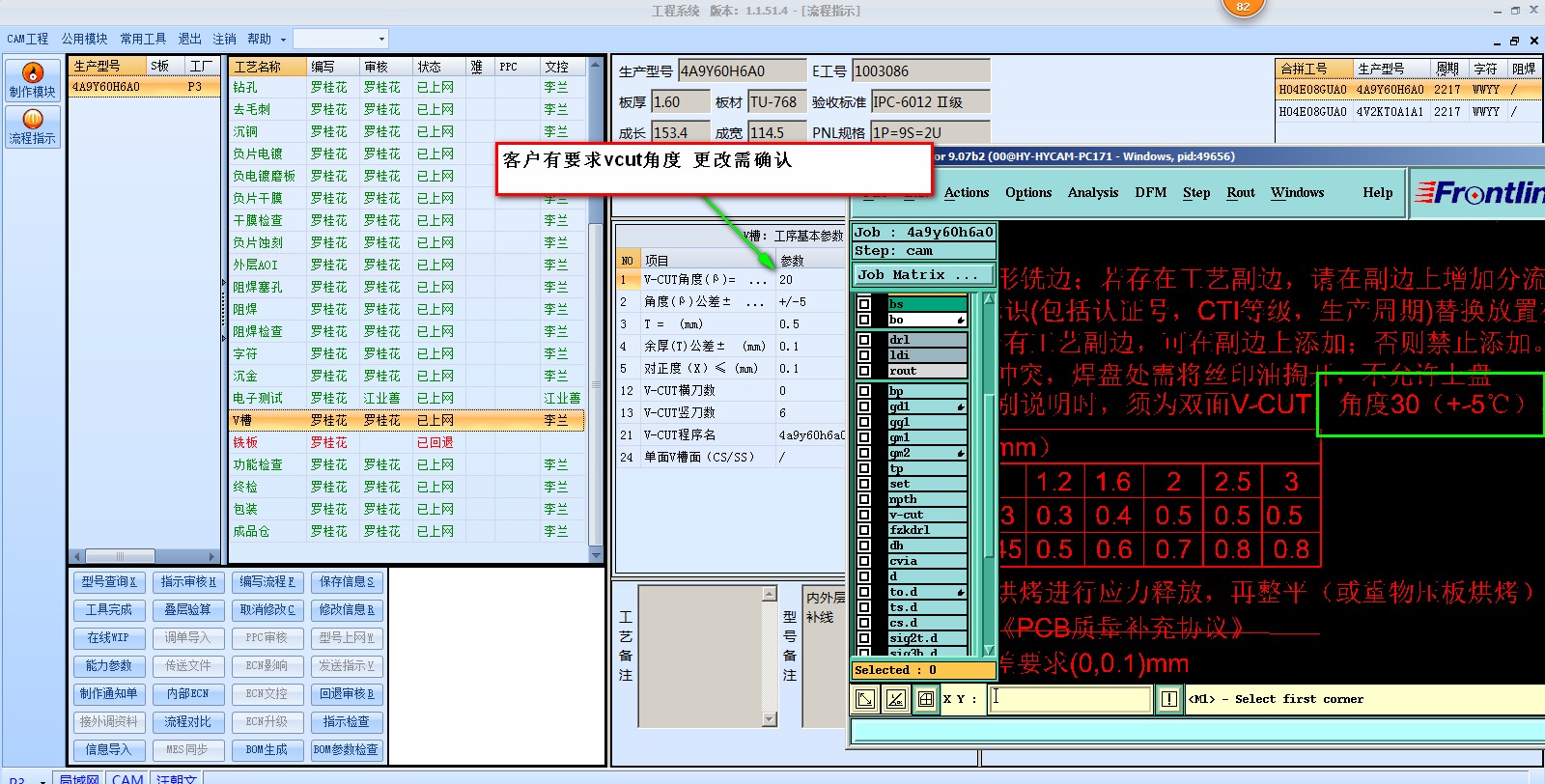Click the orange 82 badge at top

click(x=1243, y=7)
